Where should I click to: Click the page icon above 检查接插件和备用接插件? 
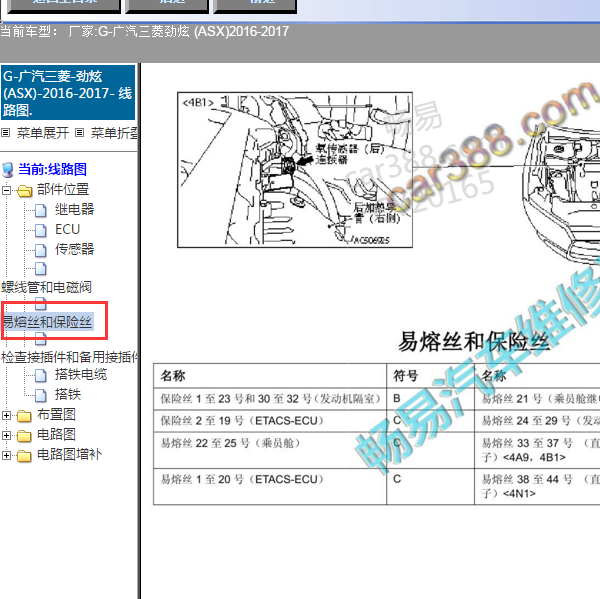click(x=41, y=339)
